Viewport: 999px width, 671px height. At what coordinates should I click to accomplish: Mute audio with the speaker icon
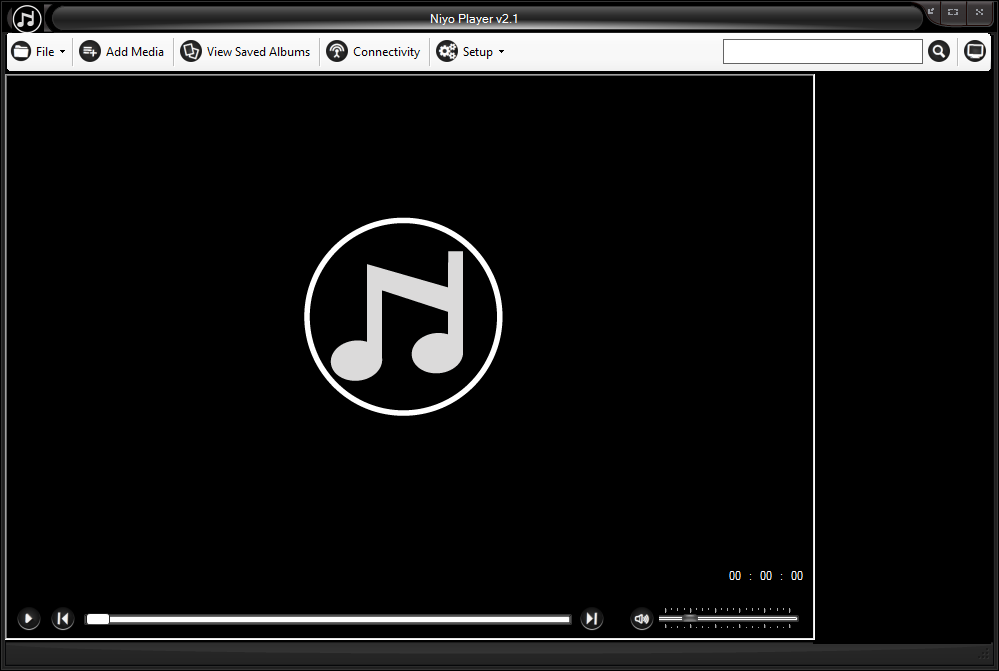click(x=642, y=618)
